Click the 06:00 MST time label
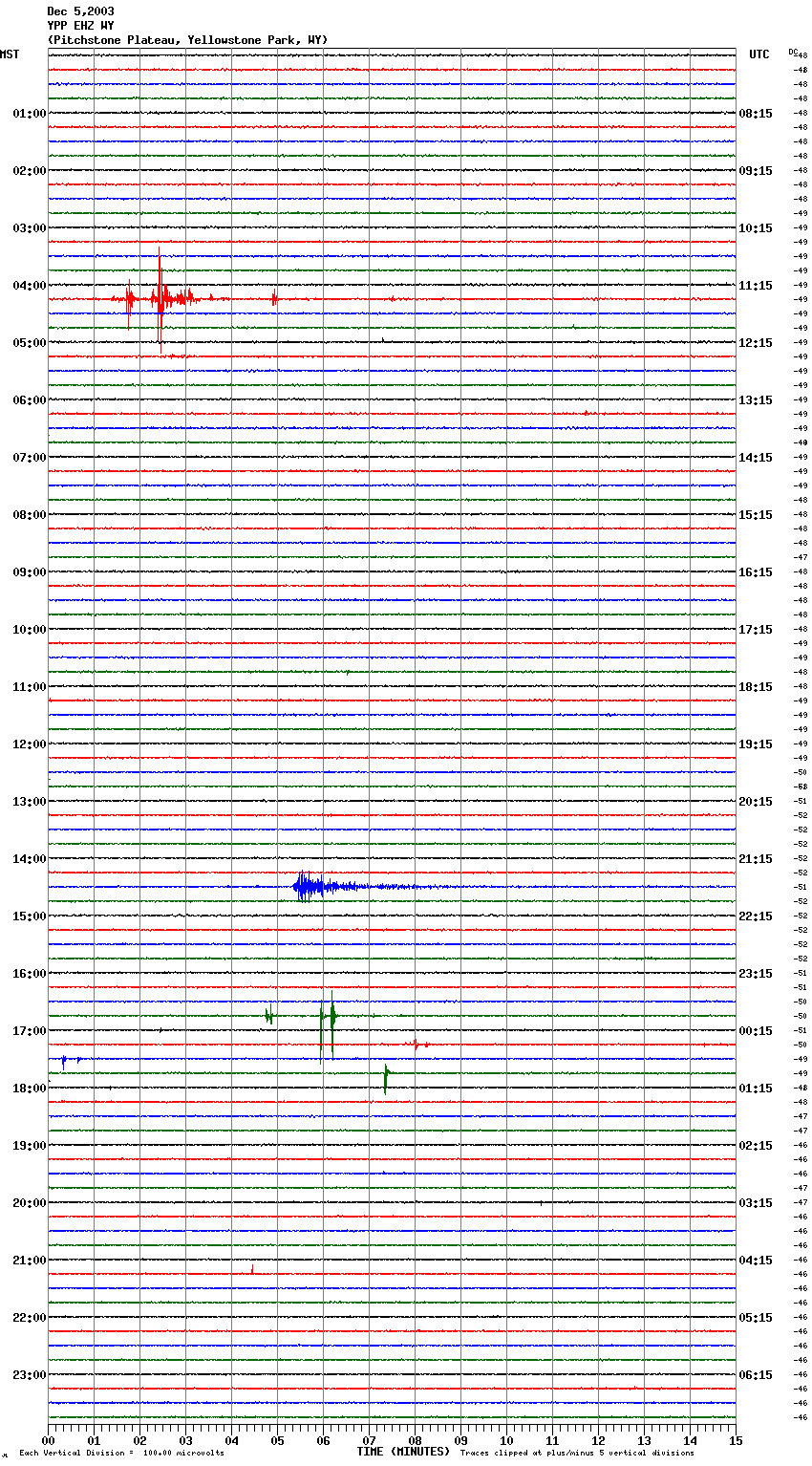812x1466 pixels. tap(29, 400)
